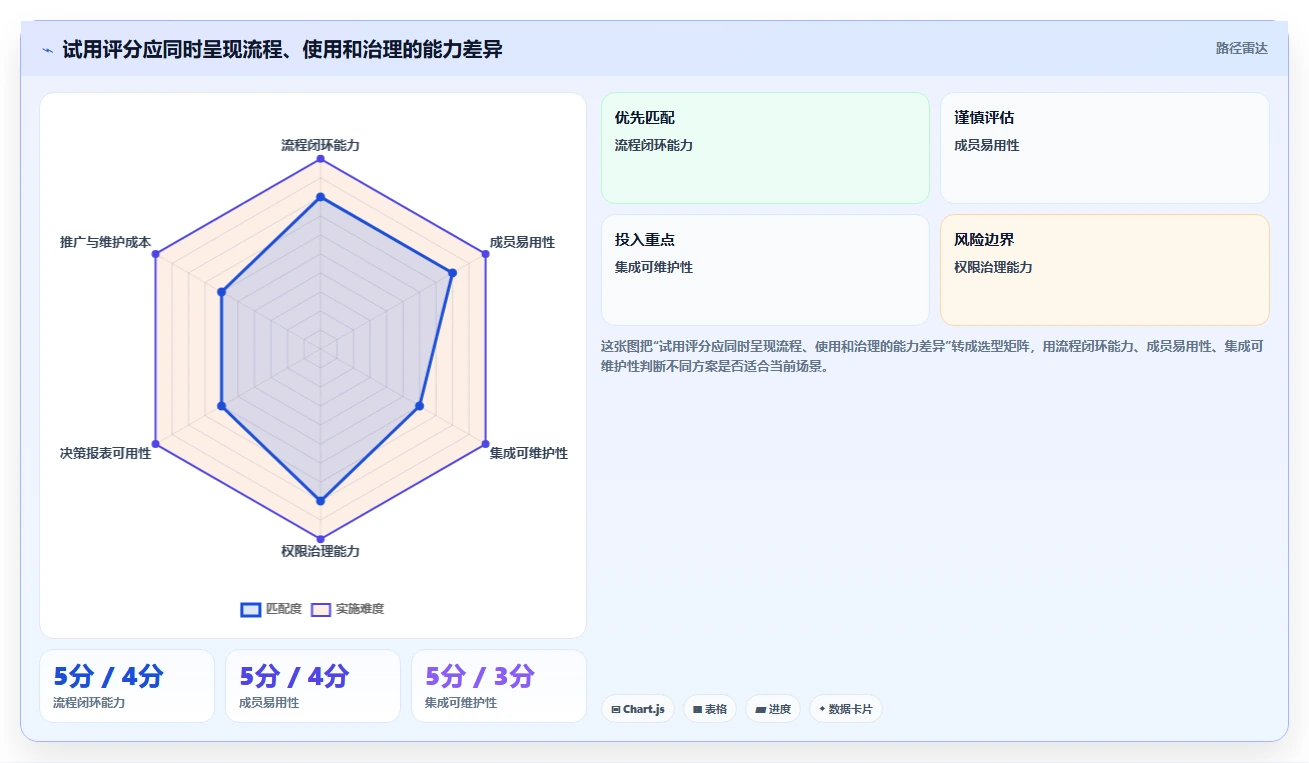The height and width of the screenshot is (763, 1309).
Task: Toggle the 匹配度 legend entry
Action: pyautogui.click(x=271, y=609)
